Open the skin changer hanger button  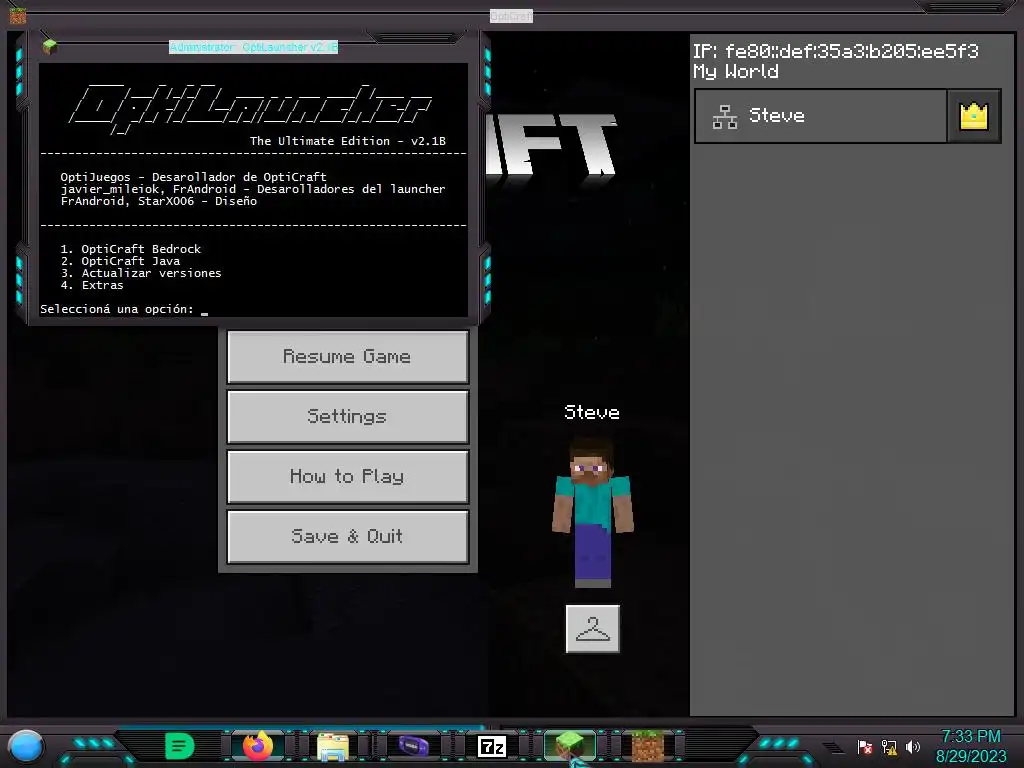(592, 629)
